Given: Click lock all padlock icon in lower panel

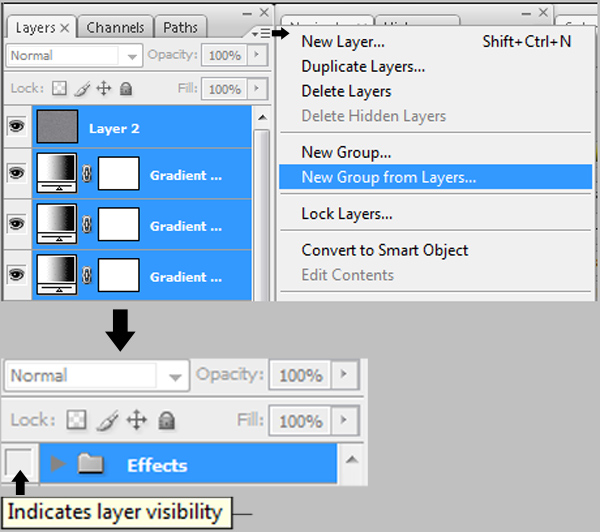Looking at the screenshot, I should [x=166, y=420].
